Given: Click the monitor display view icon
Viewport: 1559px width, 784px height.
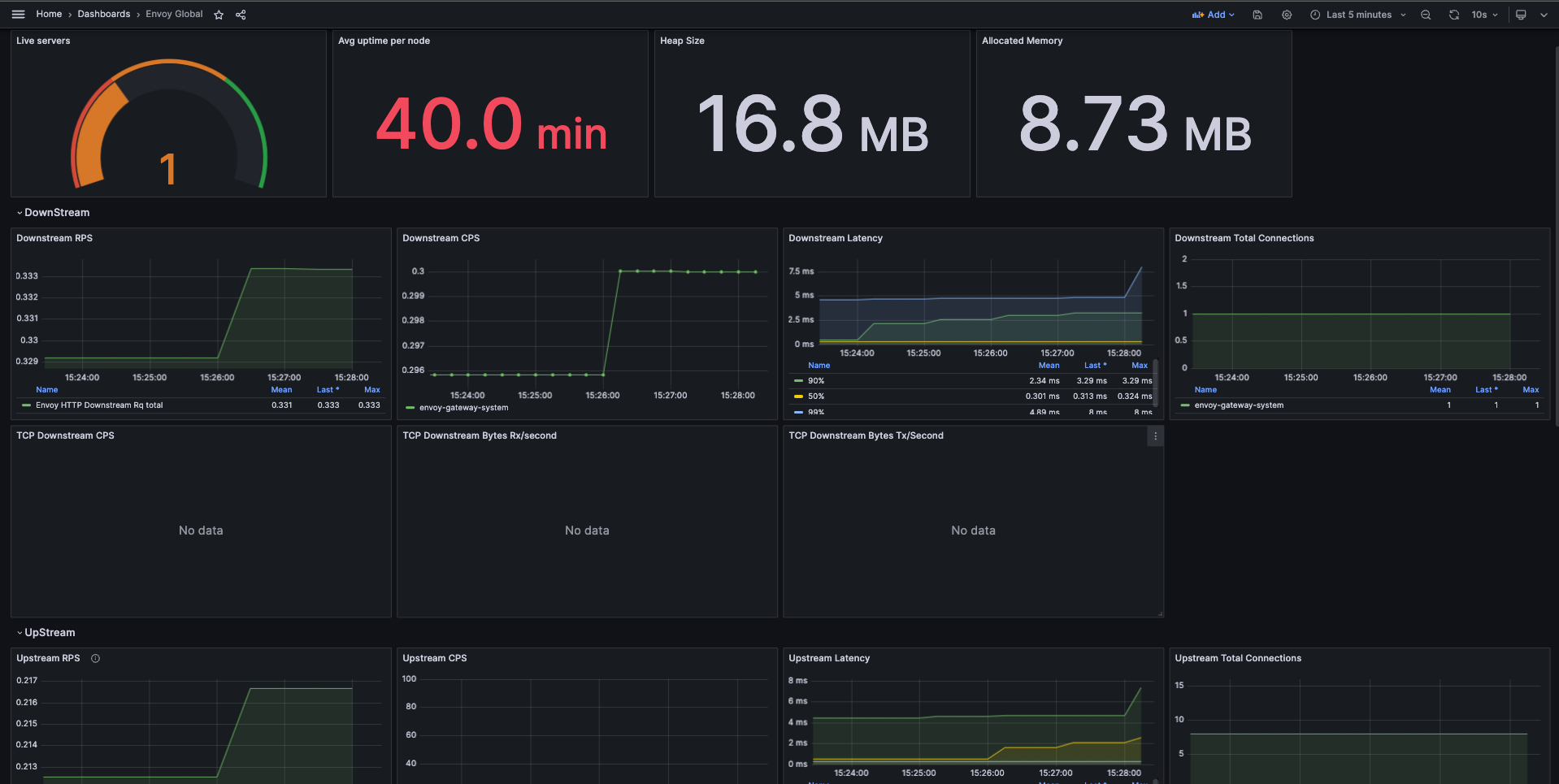Looking at the screenshot, I should tap(1521, 15).
